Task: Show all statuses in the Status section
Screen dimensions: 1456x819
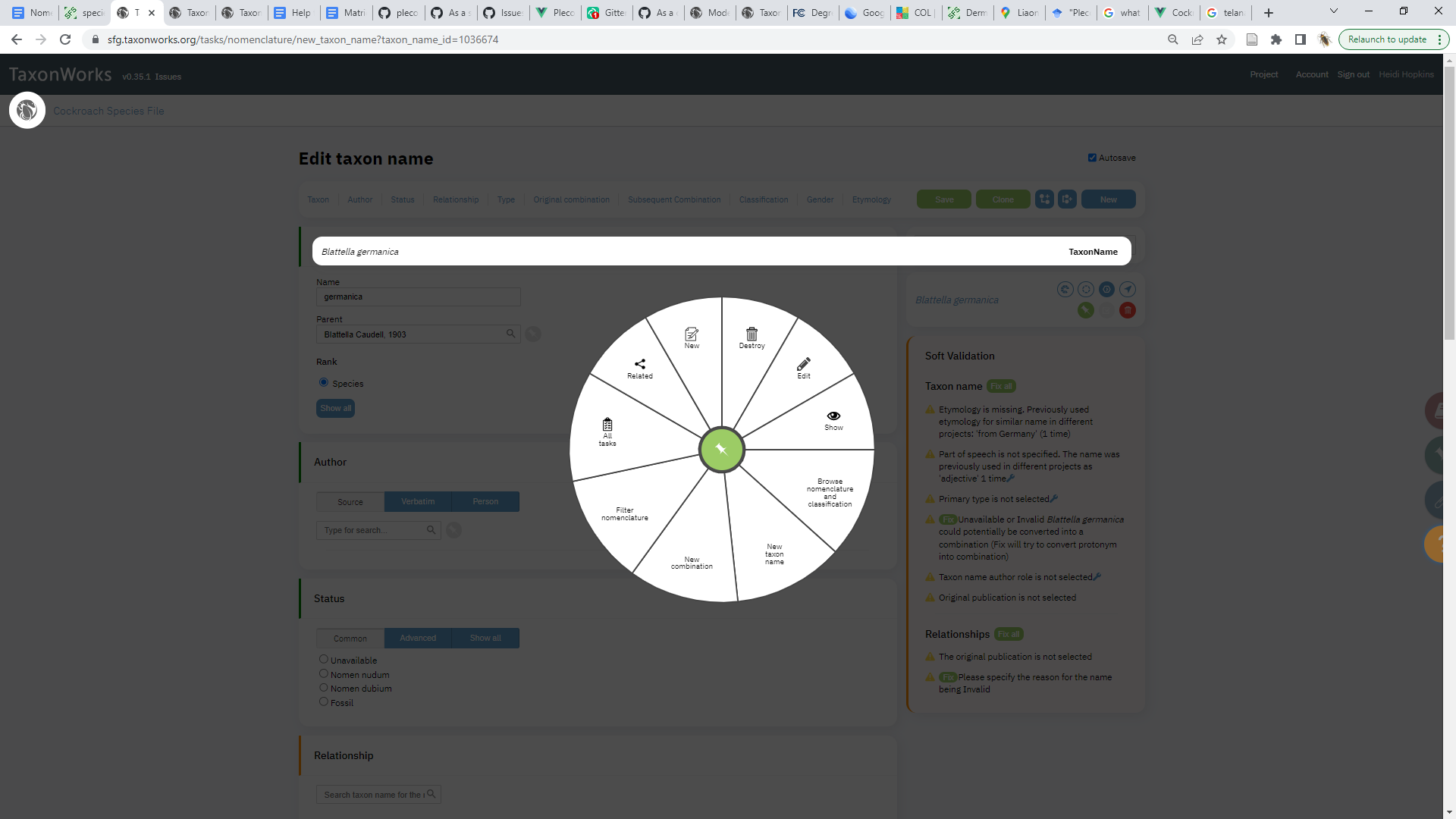Action: pyautogui.click(x=485, y=638)
